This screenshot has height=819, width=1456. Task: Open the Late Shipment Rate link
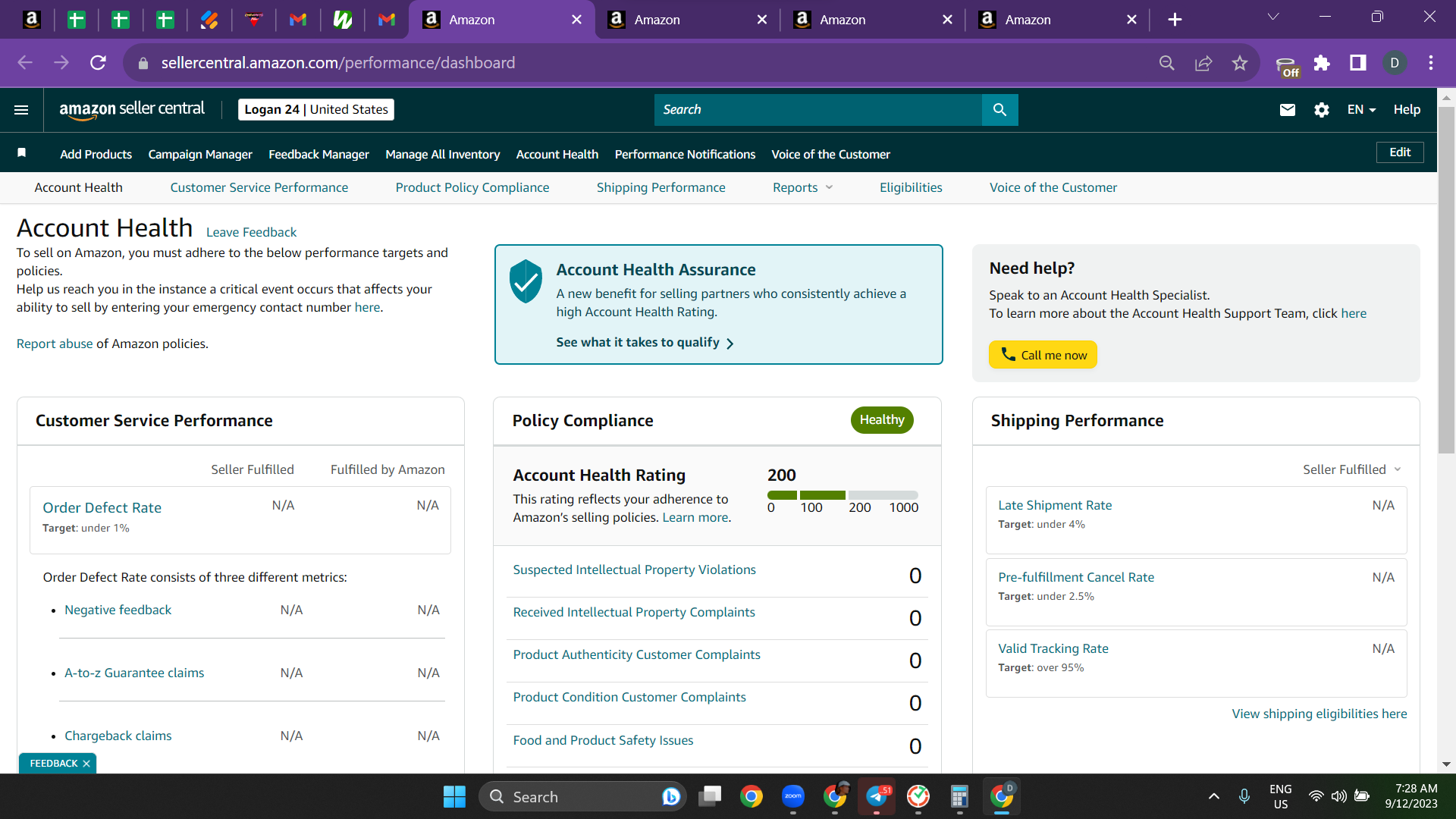tap(1055, 505)
